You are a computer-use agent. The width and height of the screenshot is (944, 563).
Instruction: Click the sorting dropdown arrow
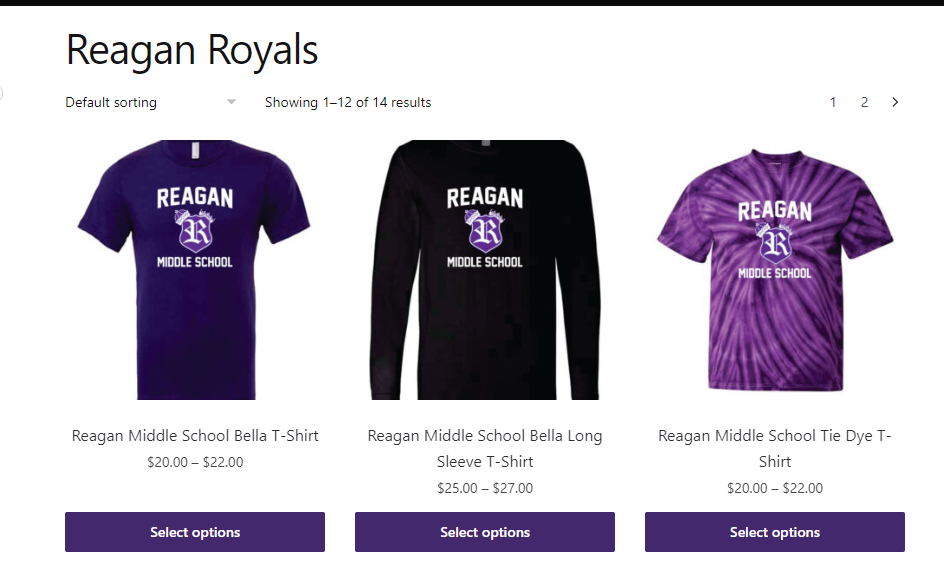tap(231, 102)
